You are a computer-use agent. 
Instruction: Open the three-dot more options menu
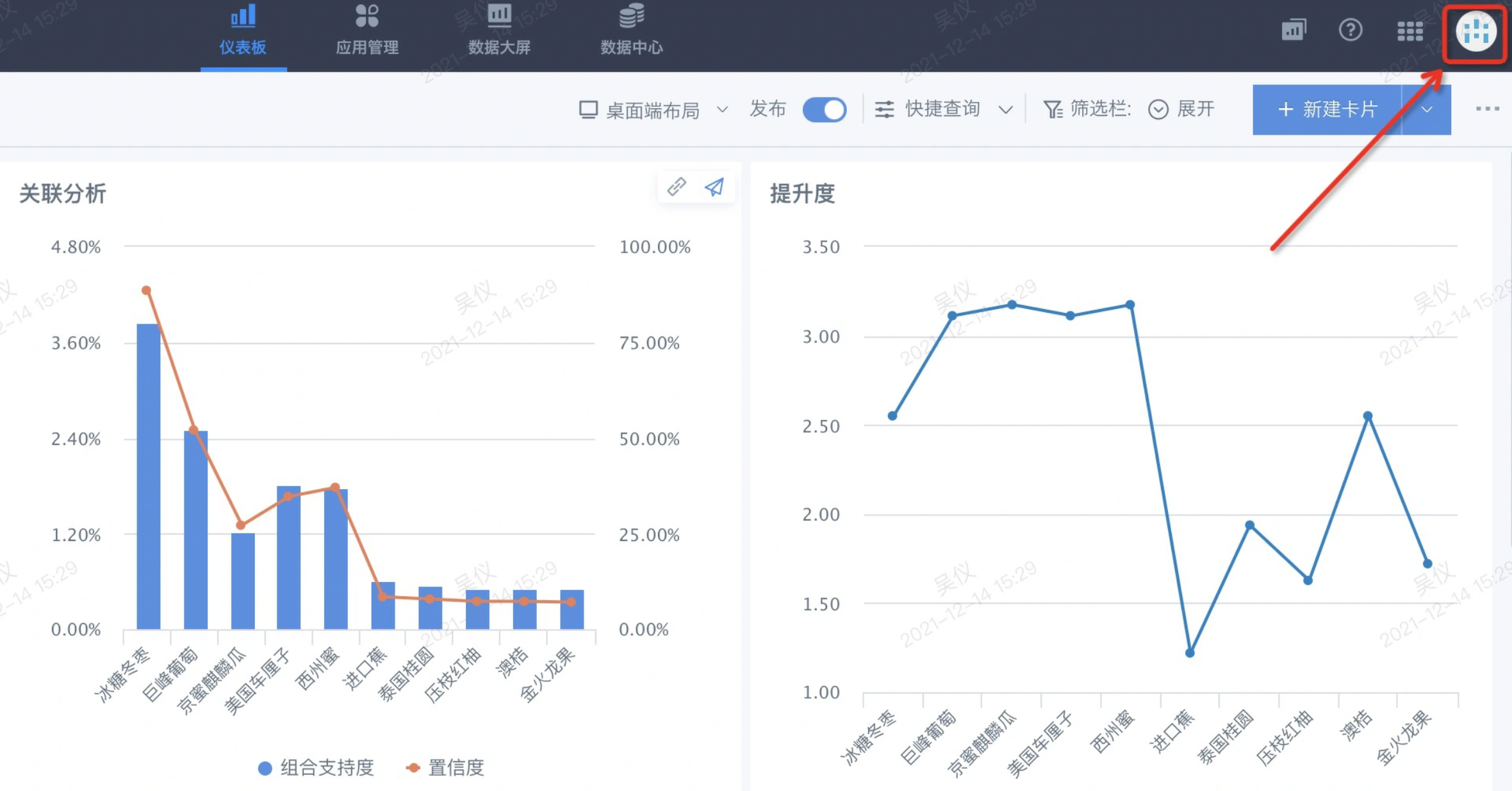1487,109
